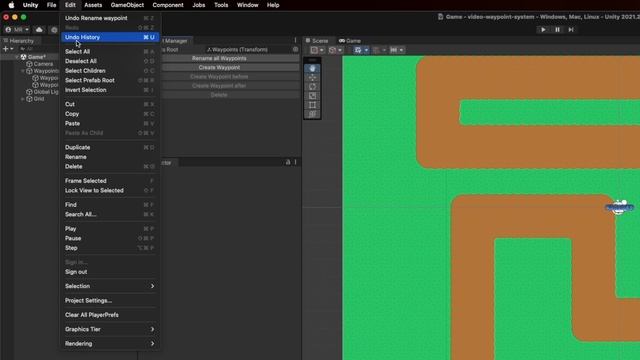This screenshot has height=360, width=640.
Task: Click the handle rotation icon in Scene toolbar
Action: click(x=333, y=50)
